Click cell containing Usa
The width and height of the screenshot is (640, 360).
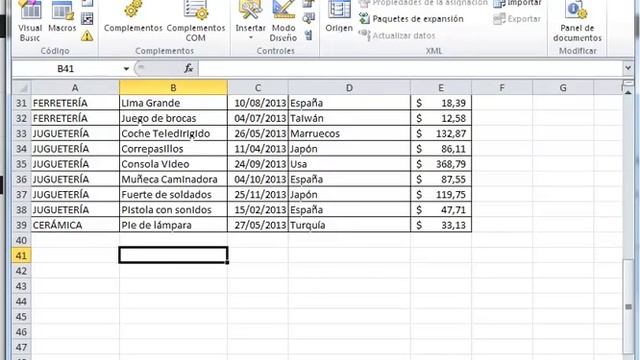(x=349, y=164)
